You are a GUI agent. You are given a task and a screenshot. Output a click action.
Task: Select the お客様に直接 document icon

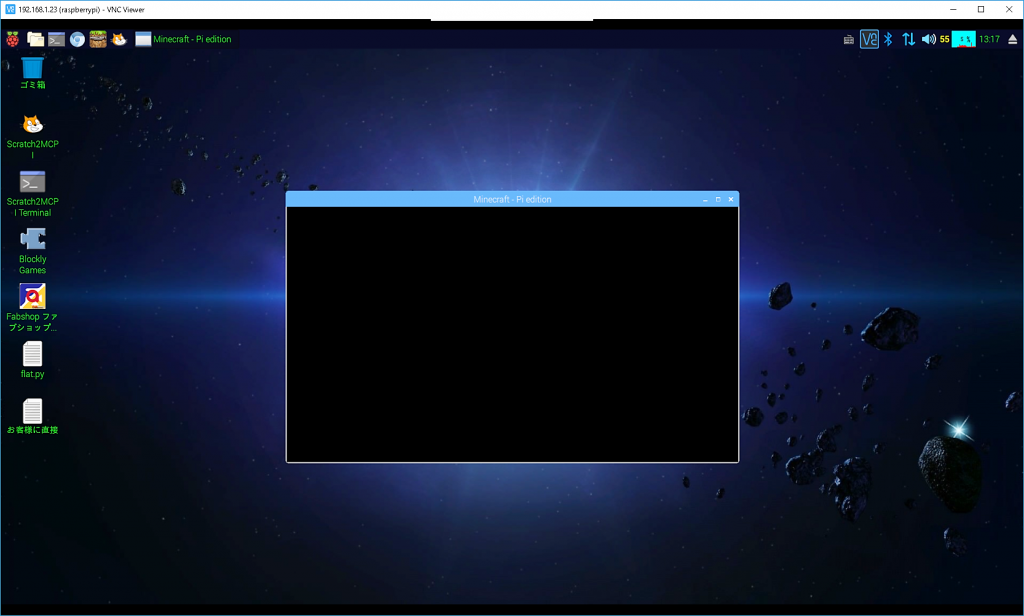point(32,416)
